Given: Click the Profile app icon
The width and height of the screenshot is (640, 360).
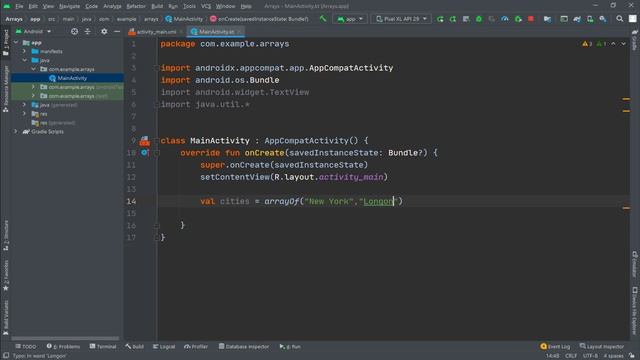Looking at the screenshot, I should 505,19.
